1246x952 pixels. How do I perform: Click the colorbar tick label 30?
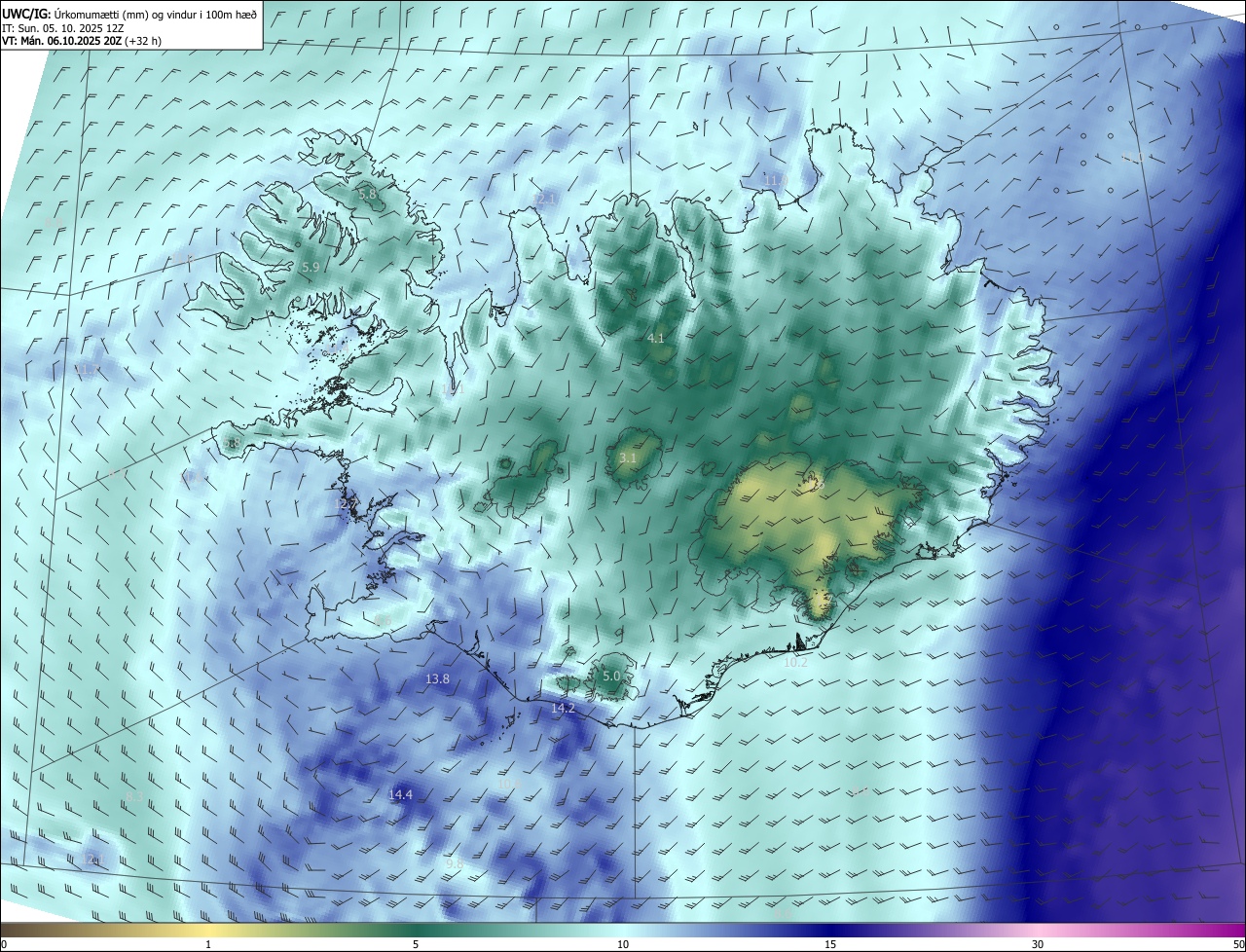(1038, 944)
